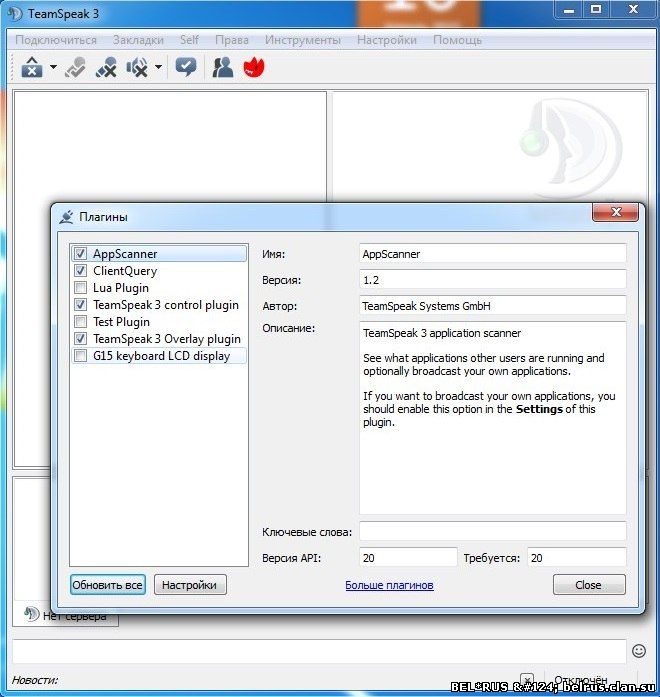Viewport: 660px width, 697px height.
Task: Click the Close button in plugins dialog
Action: click(x=589, y=585)
